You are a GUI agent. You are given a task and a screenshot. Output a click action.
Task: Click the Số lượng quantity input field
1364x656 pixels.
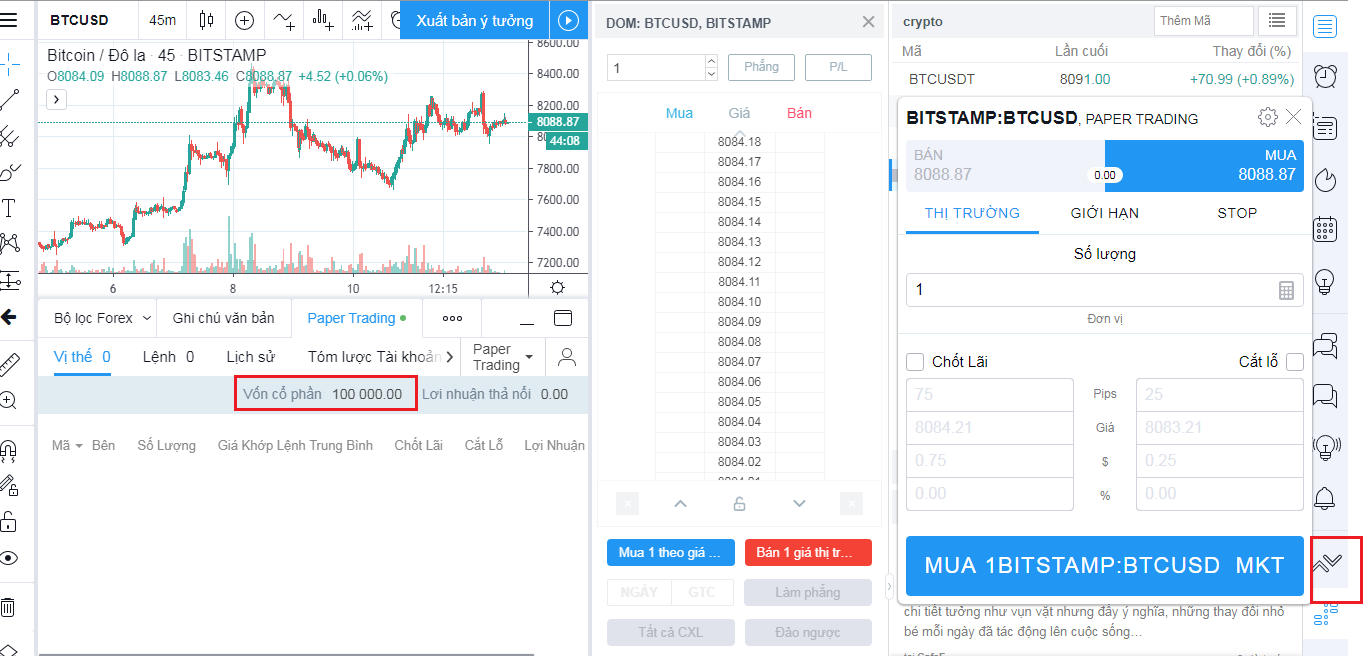point(1090,290)
